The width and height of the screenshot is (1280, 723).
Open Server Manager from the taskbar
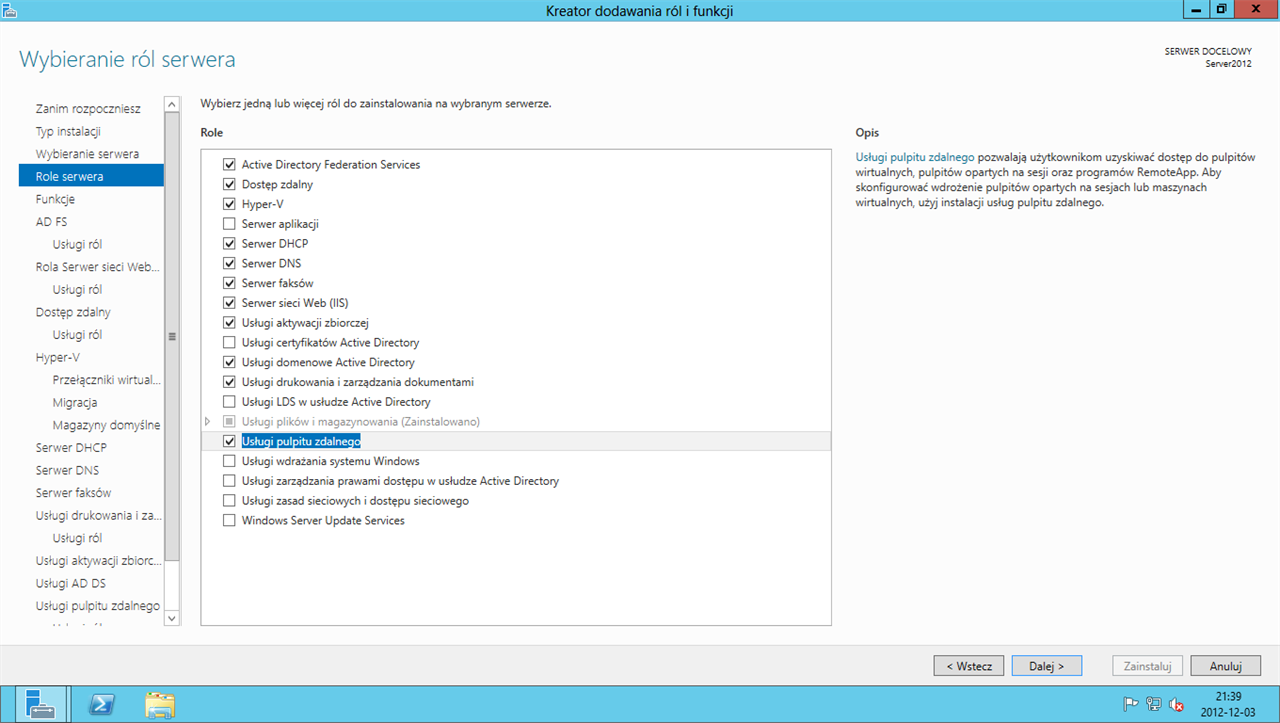click(41, 704)
